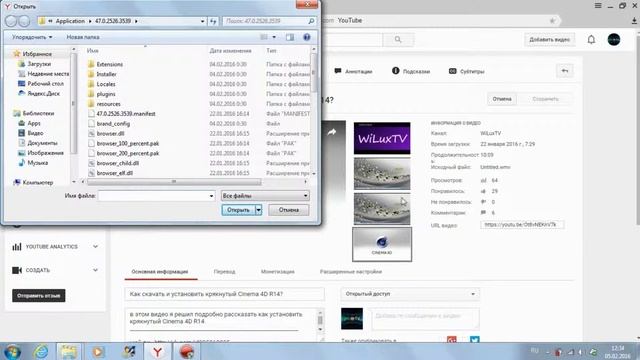Select Yandex.Disk in the sidebar

tap(40, 93)
